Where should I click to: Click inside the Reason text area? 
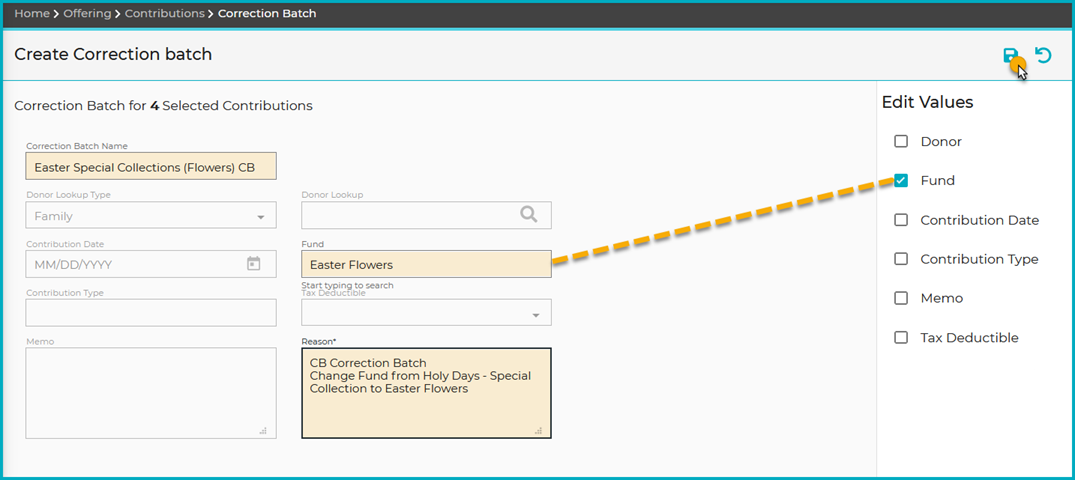(x=426, y=393)
